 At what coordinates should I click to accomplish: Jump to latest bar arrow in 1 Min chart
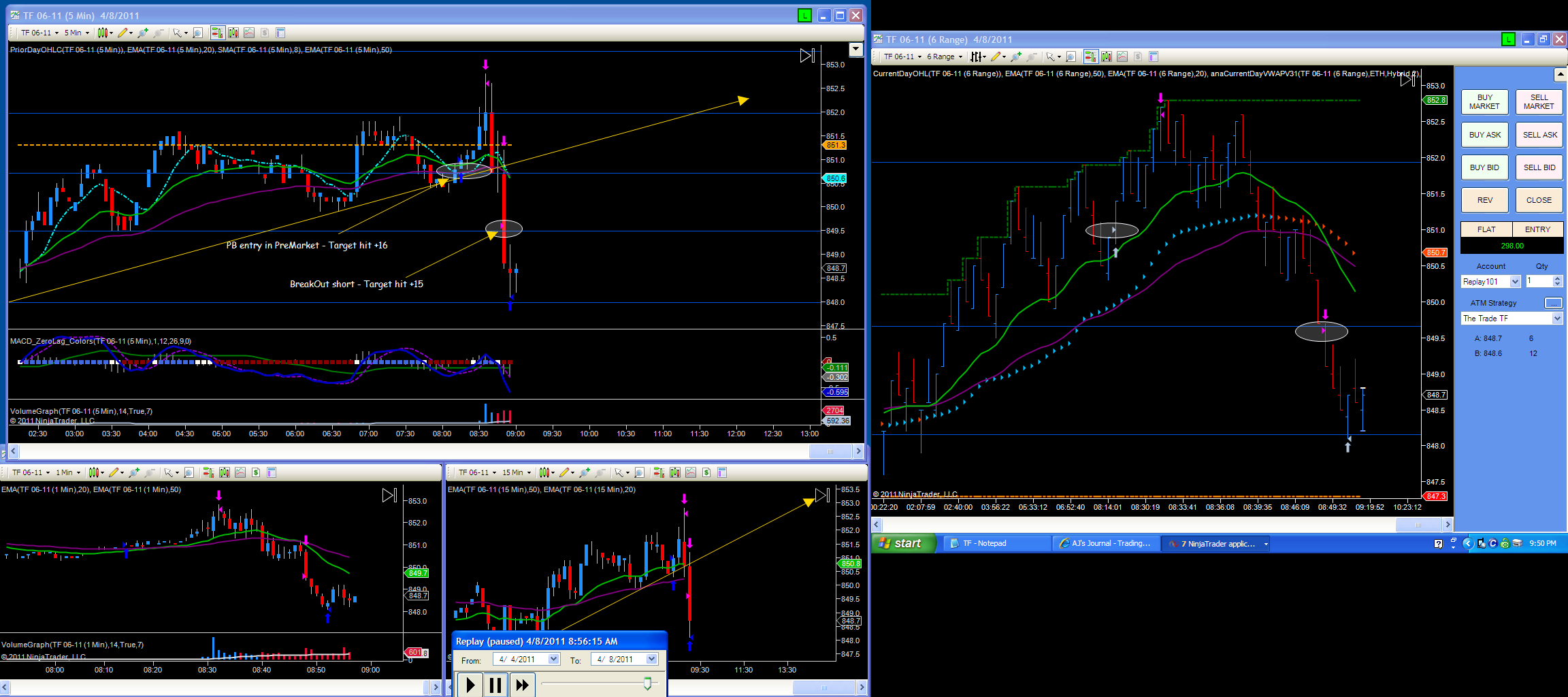[389, 496]
